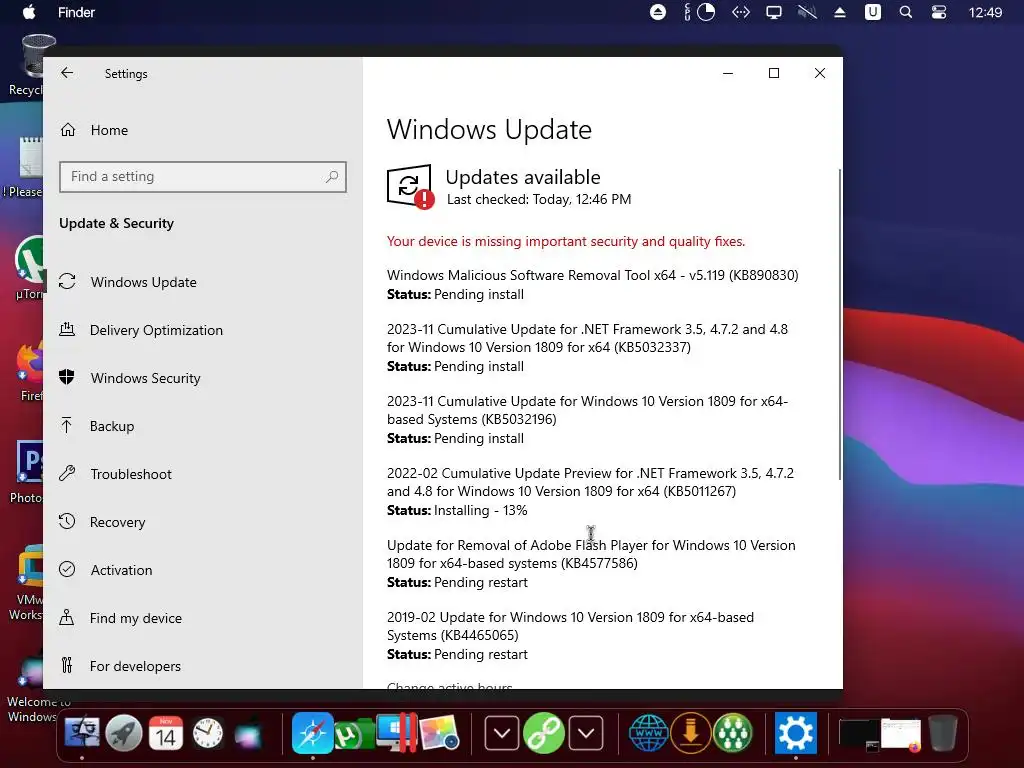Image resolution: width=1024 pixels, height=768 pixels.
Task: Click the Updates available heading
Action: click(x=522, y=177)
